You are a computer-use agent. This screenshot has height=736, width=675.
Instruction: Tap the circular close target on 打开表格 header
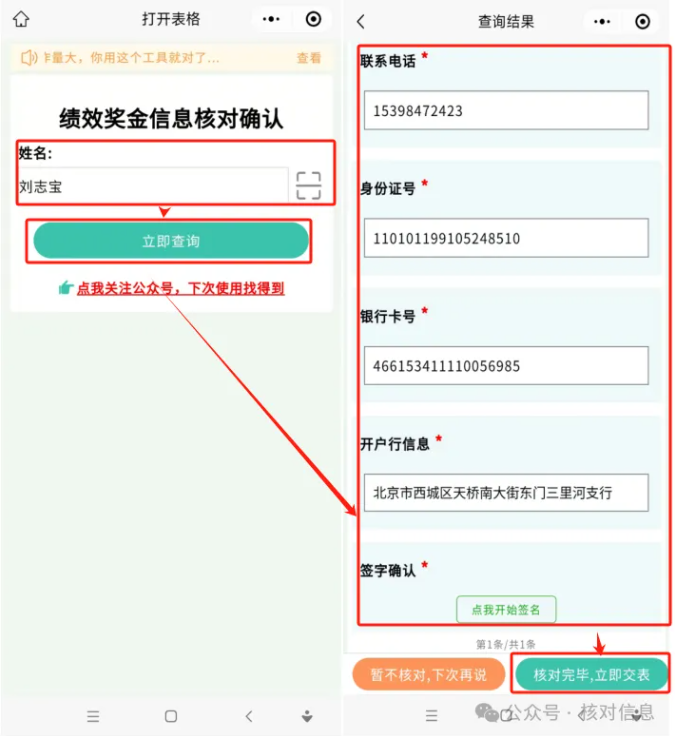pos(313,19)
